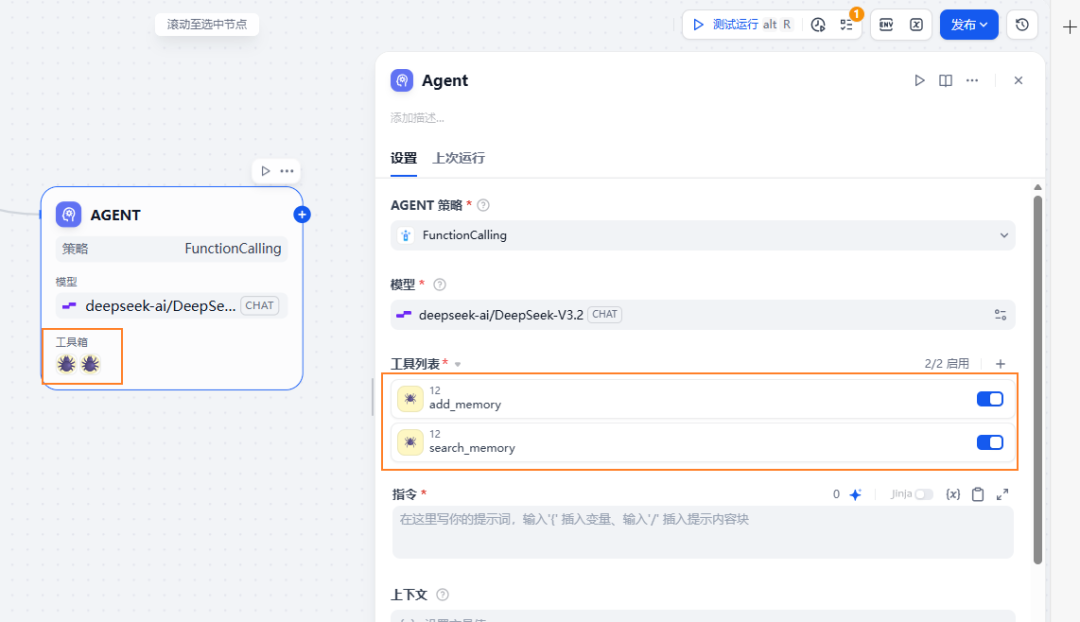Collapse the 工具列表 tool list section

pos(458,365)
